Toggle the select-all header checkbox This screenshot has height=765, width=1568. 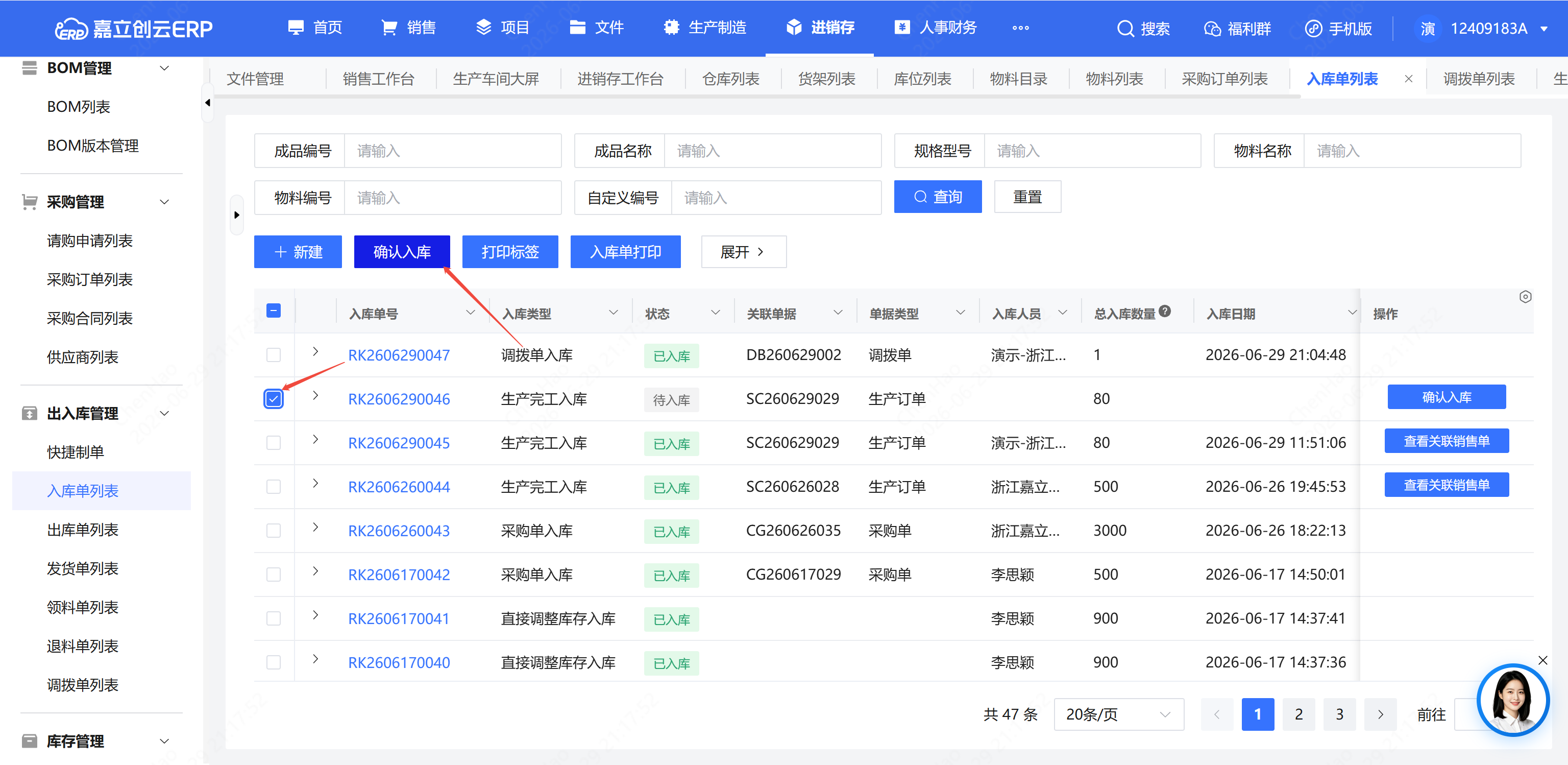tap(273, 311)
